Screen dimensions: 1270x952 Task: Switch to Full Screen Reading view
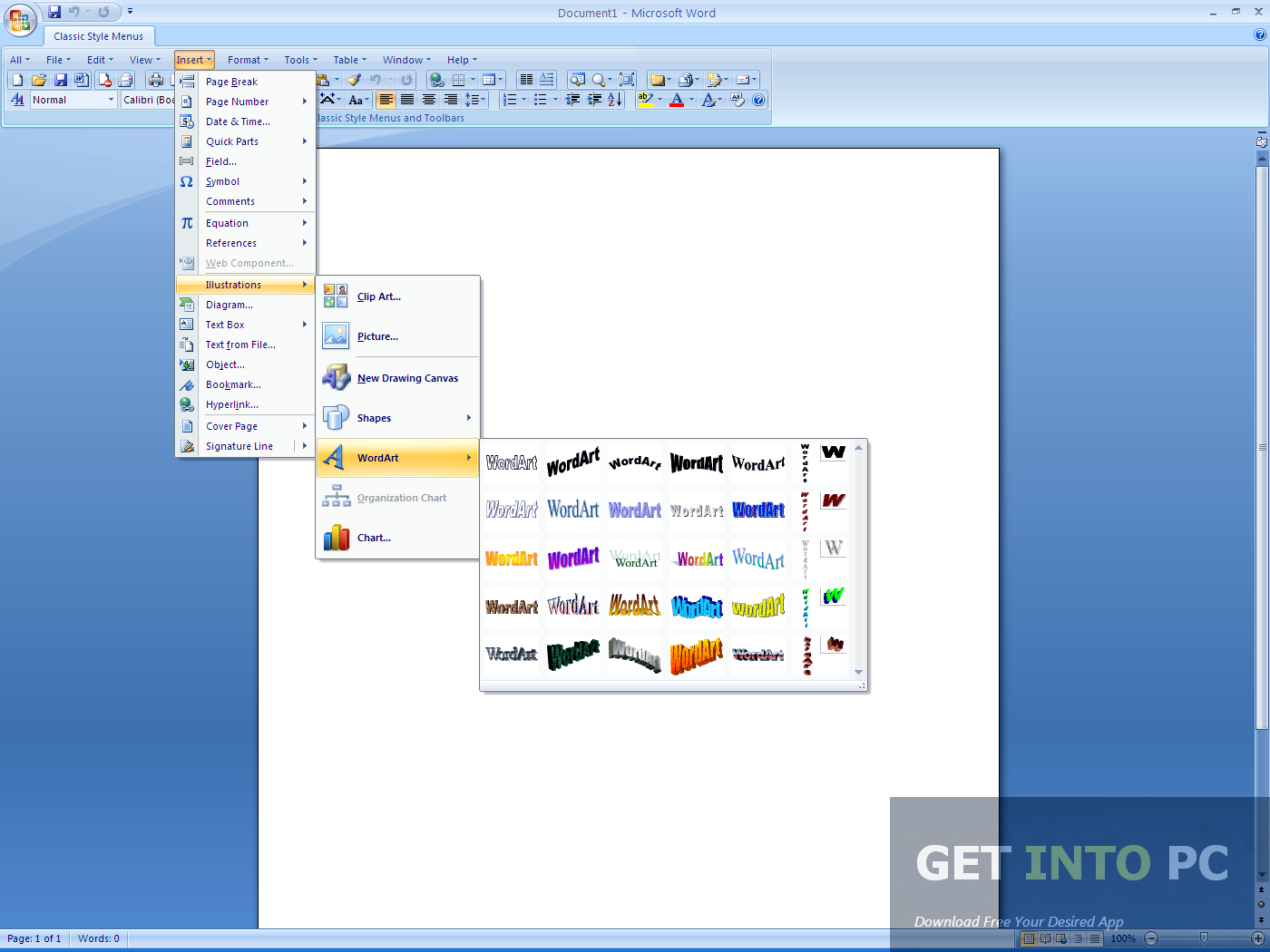click(1045, 938)
